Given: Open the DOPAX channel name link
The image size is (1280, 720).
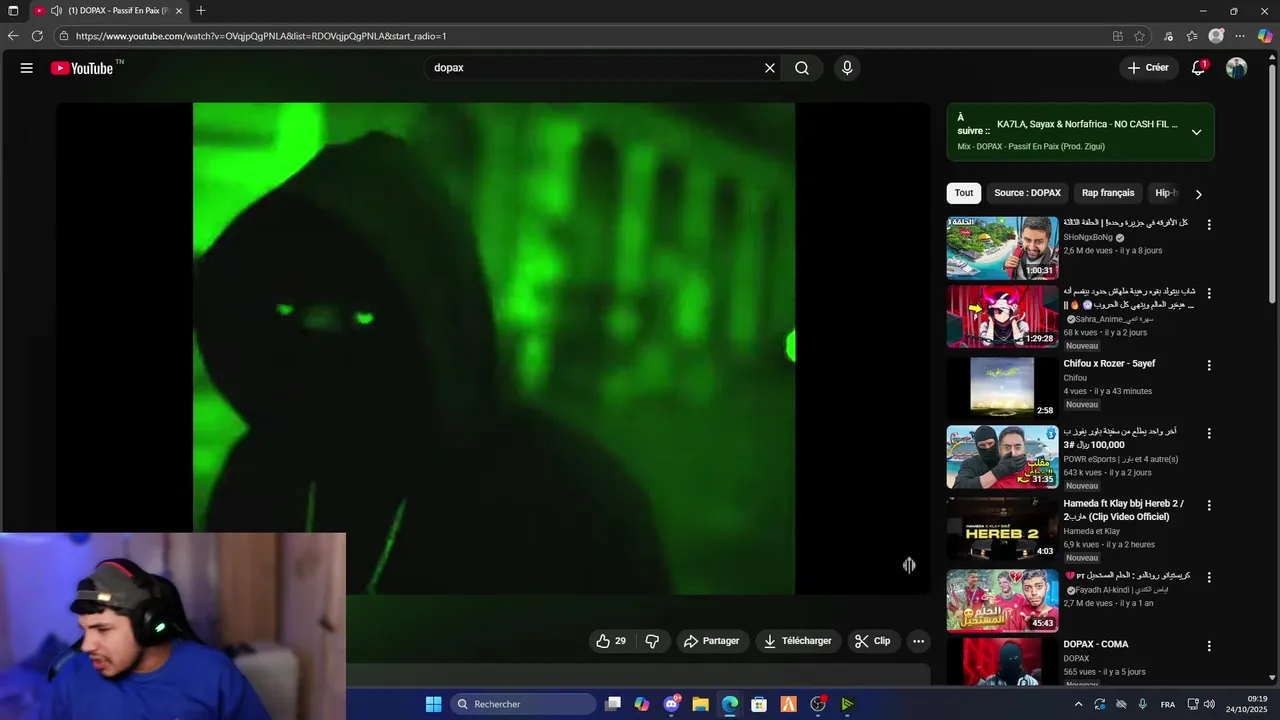Looking at the screenshot, I should point(1076,659).
